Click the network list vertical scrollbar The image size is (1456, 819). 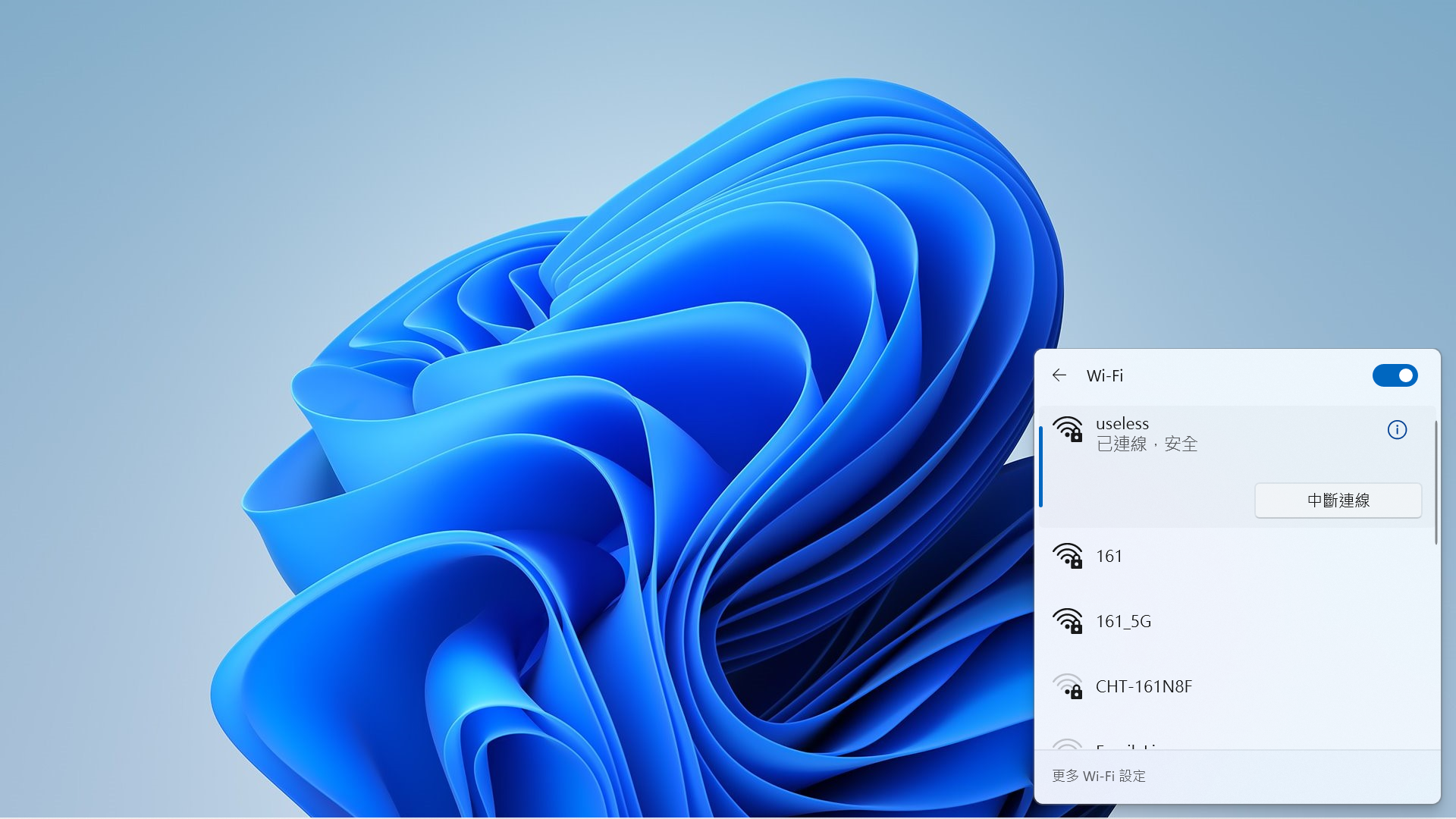[x=1436, y=482]
